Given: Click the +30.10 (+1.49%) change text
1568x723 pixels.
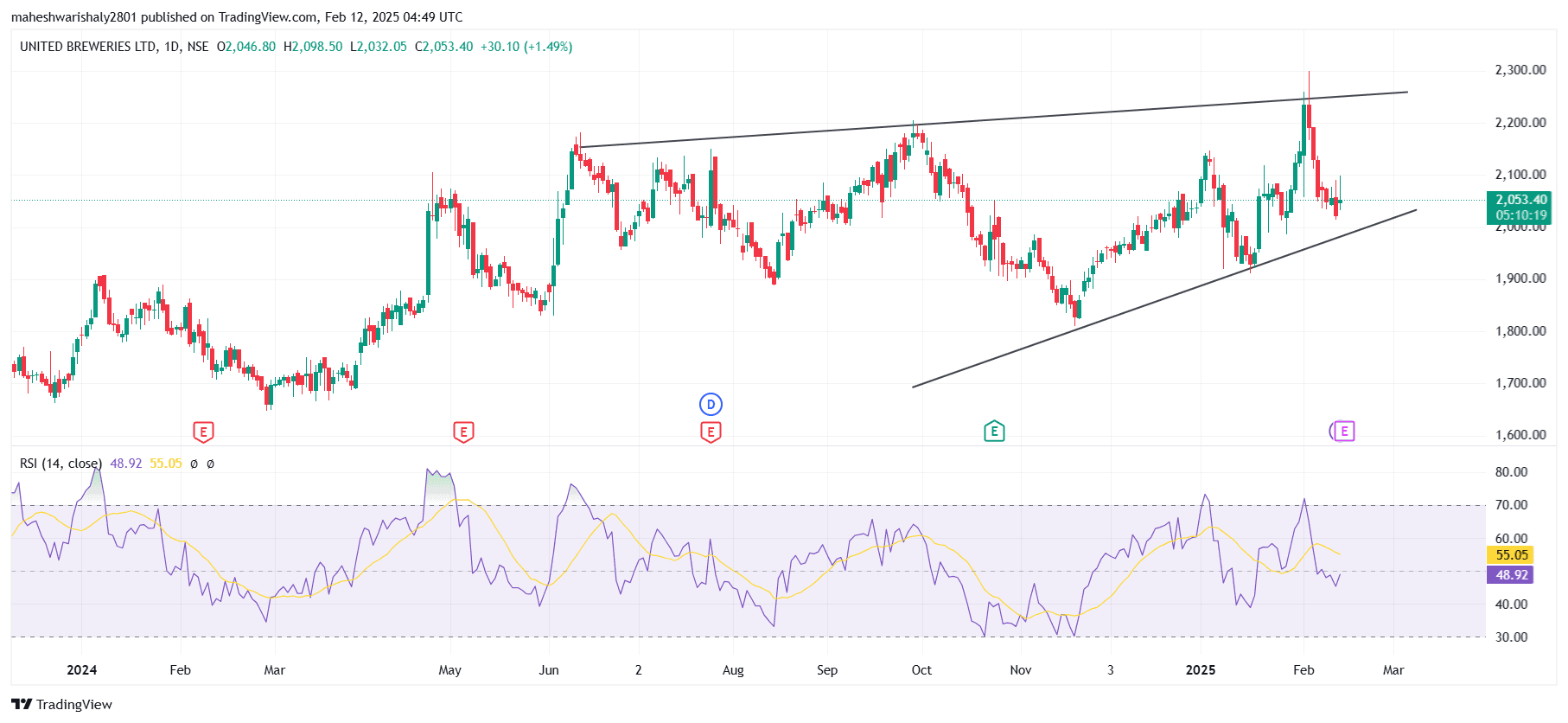Looking at the screenshot, I should pyautogui.click(x=526, y=47).
